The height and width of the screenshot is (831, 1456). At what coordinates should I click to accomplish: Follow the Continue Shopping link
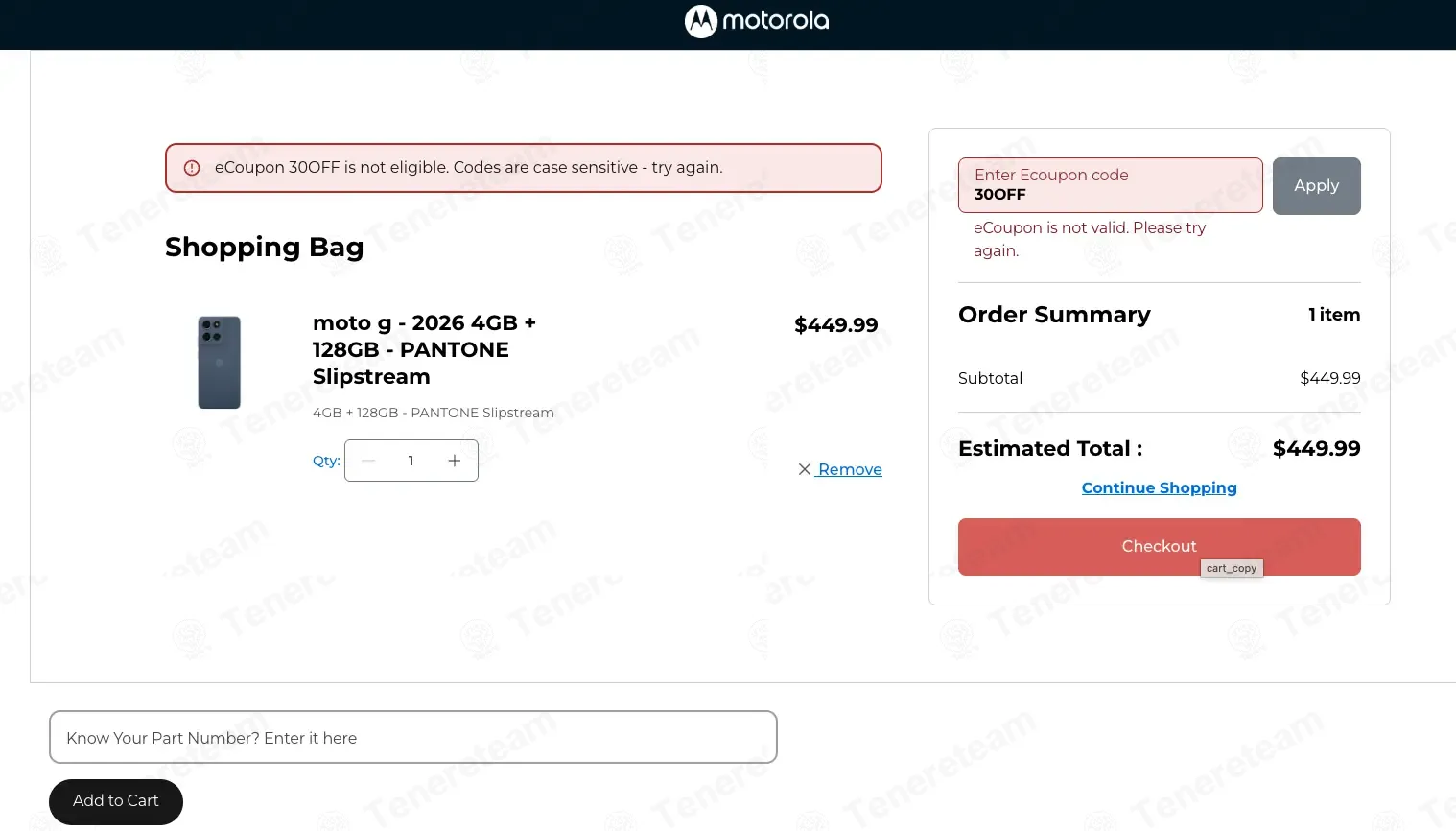pyautogui.click(x=1160, y=487)
